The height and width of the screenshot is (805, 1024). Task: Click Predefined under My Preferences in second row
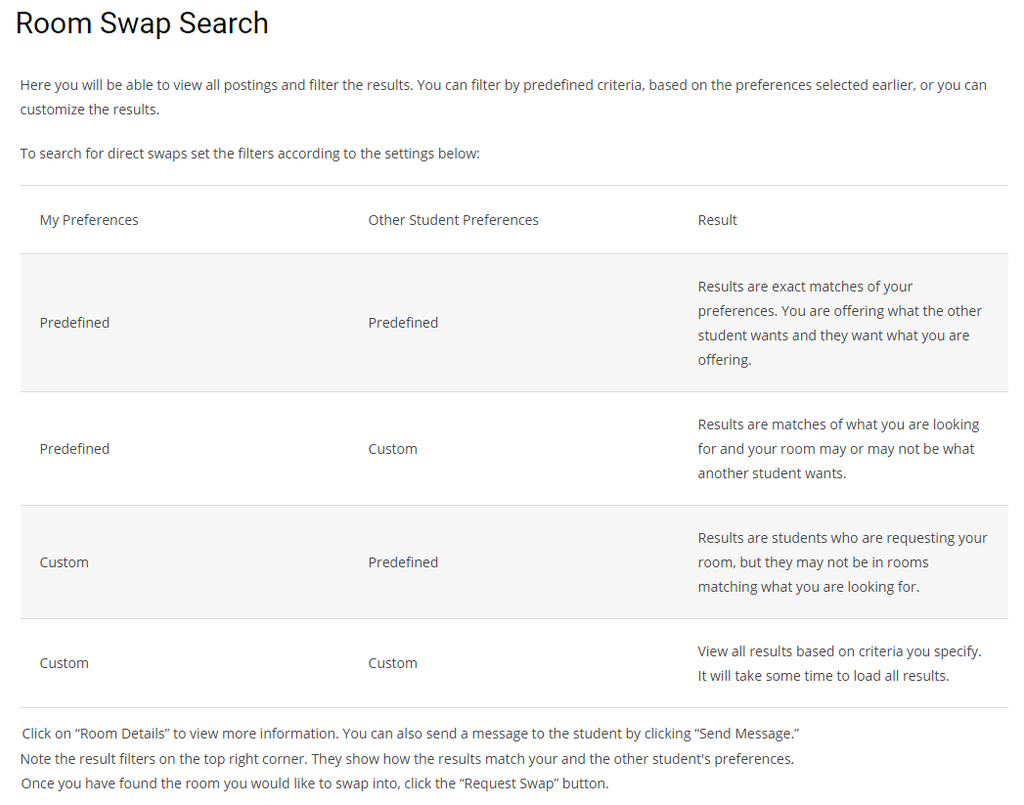pos(75,449)
